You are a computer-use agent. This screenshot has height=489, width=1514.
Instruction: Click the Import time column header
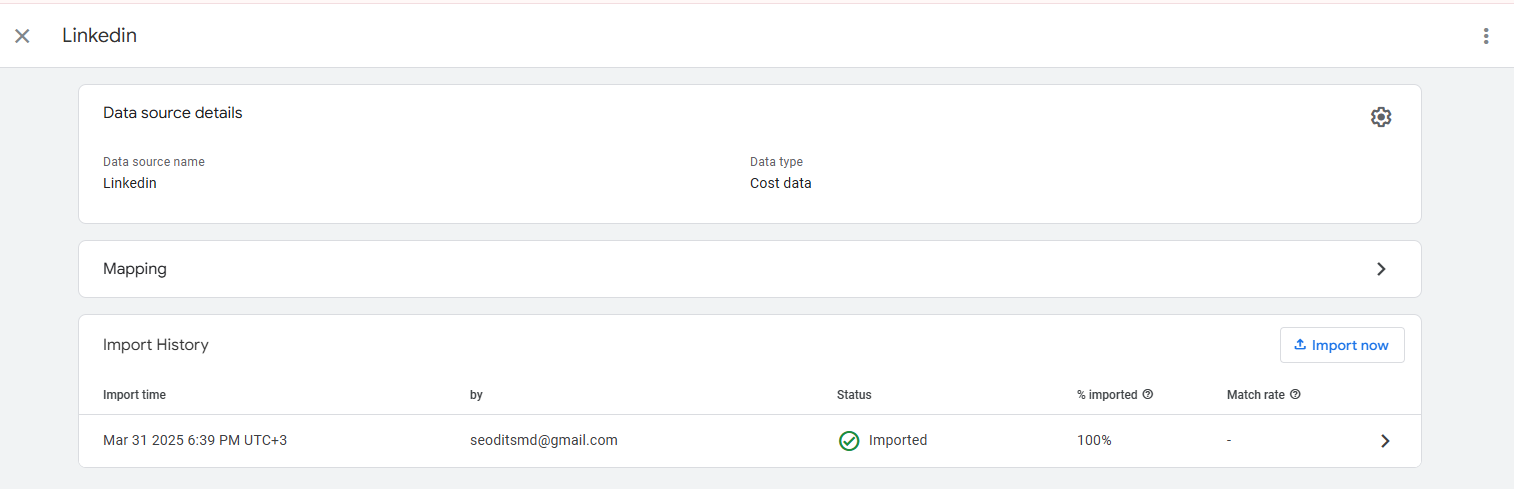pos(134,395)
